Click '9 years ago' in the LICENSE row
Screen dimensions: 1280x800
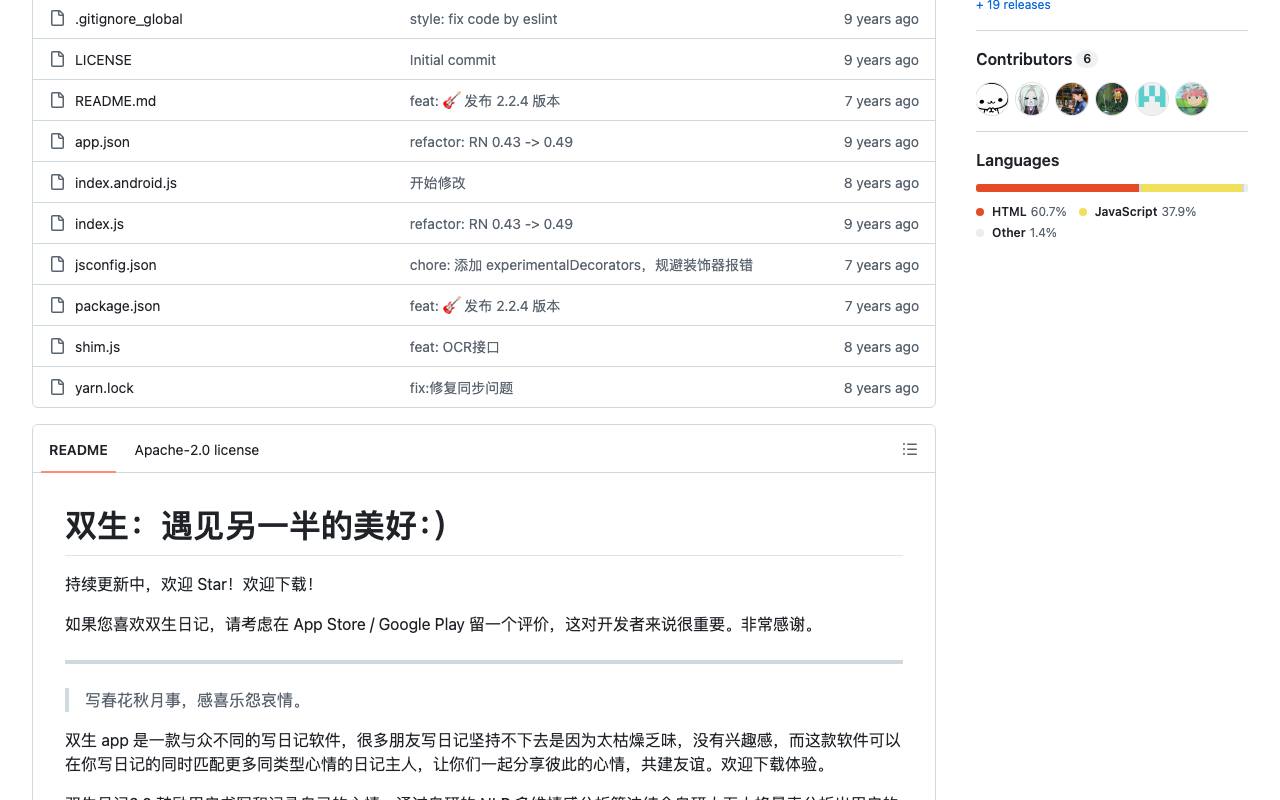click(881, 60)
